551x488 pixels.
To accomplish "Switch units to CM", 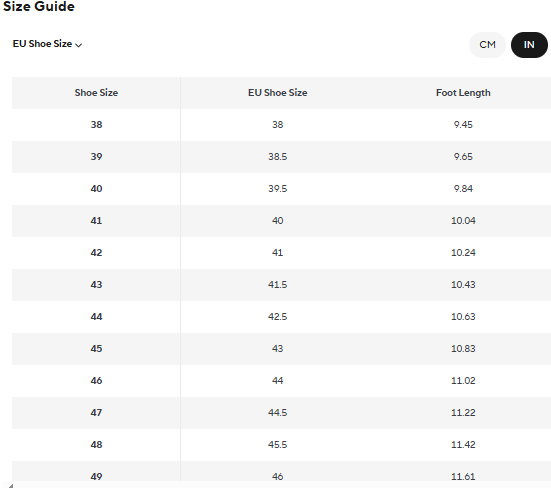I will click(x=487, y=45).
